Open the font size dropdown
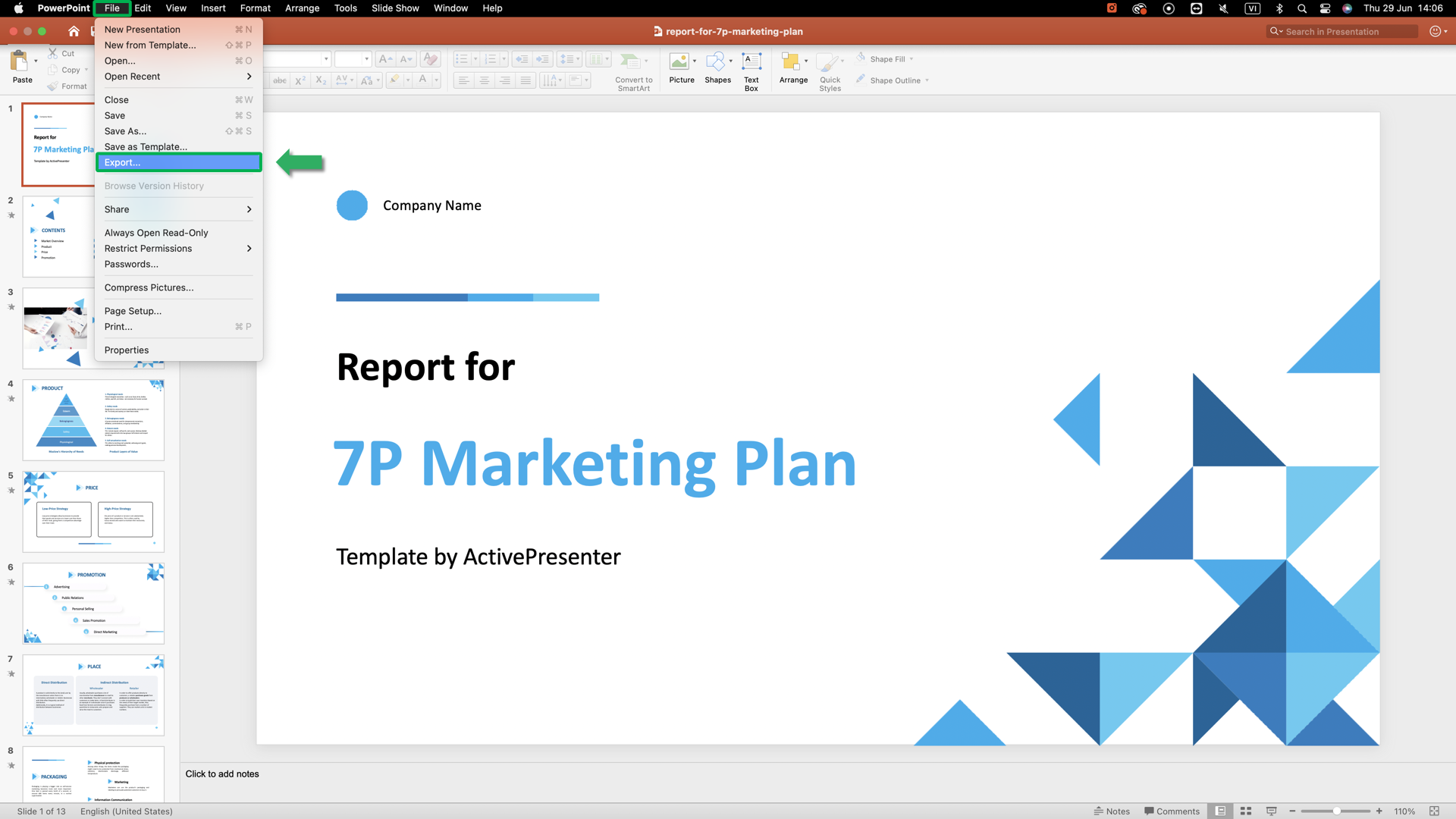1456x819 pixels. pyautogui.click(x=366, y=59)
